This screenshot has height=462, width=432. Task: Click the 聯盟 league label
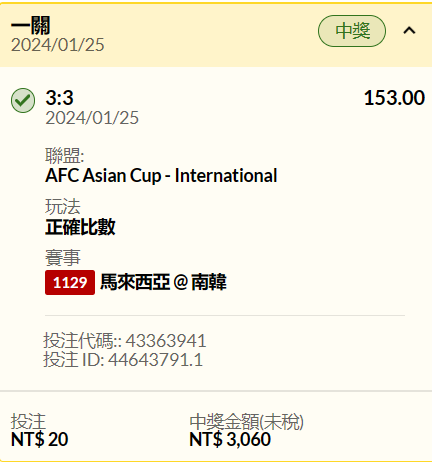(65, 155)
